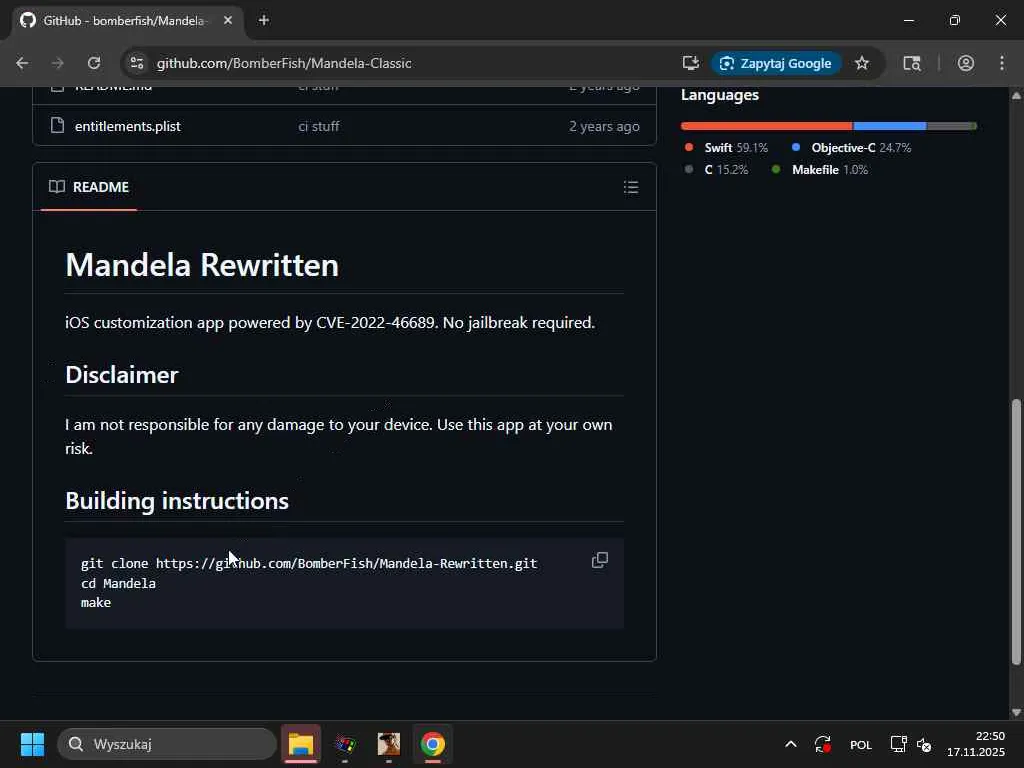This screenshot has height=768, width=1024.
Task: Click the 'cd Mandela' code line
Action: 118,583
